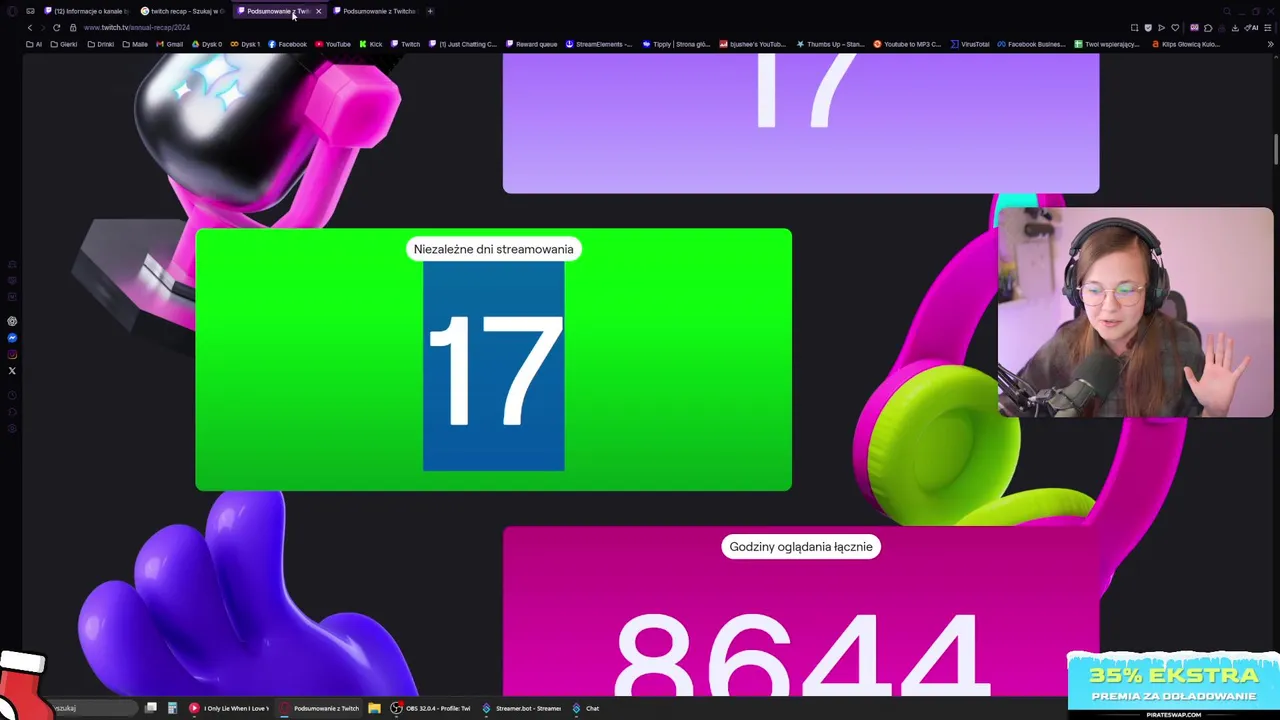Click the '35% EKSTRA' promo banner

(x=1173, y=684)
